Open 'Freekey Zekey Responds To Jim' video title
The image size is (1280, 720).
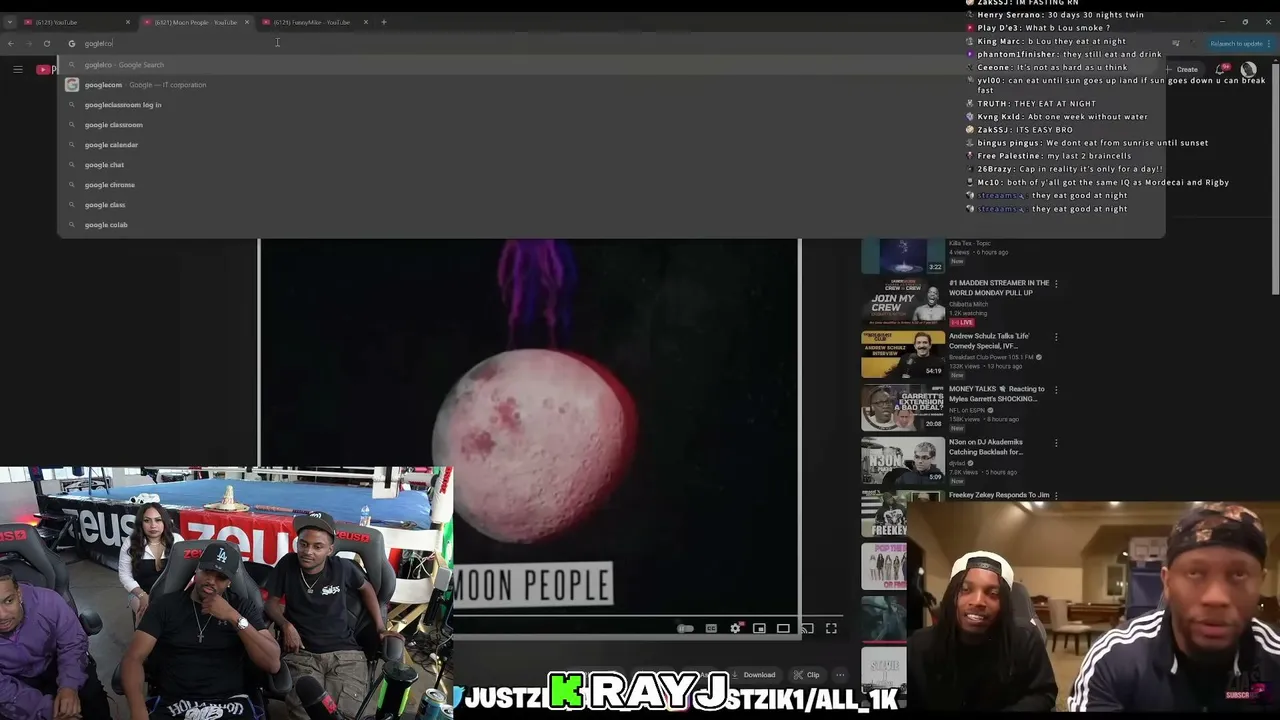point(999,495)
